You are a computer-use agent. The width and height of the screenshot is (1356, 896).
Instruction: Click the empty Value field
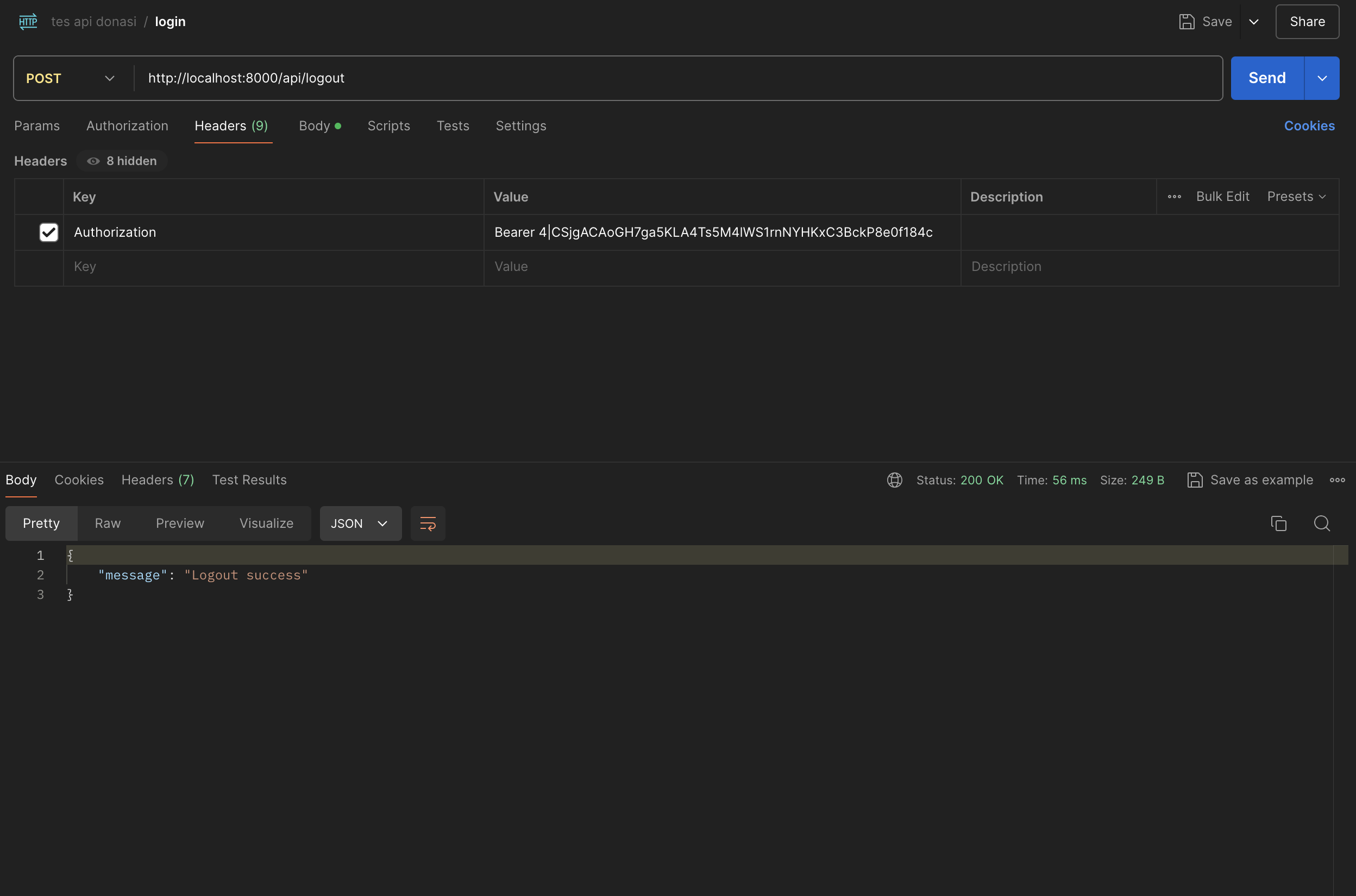click(x=722, y=267)
